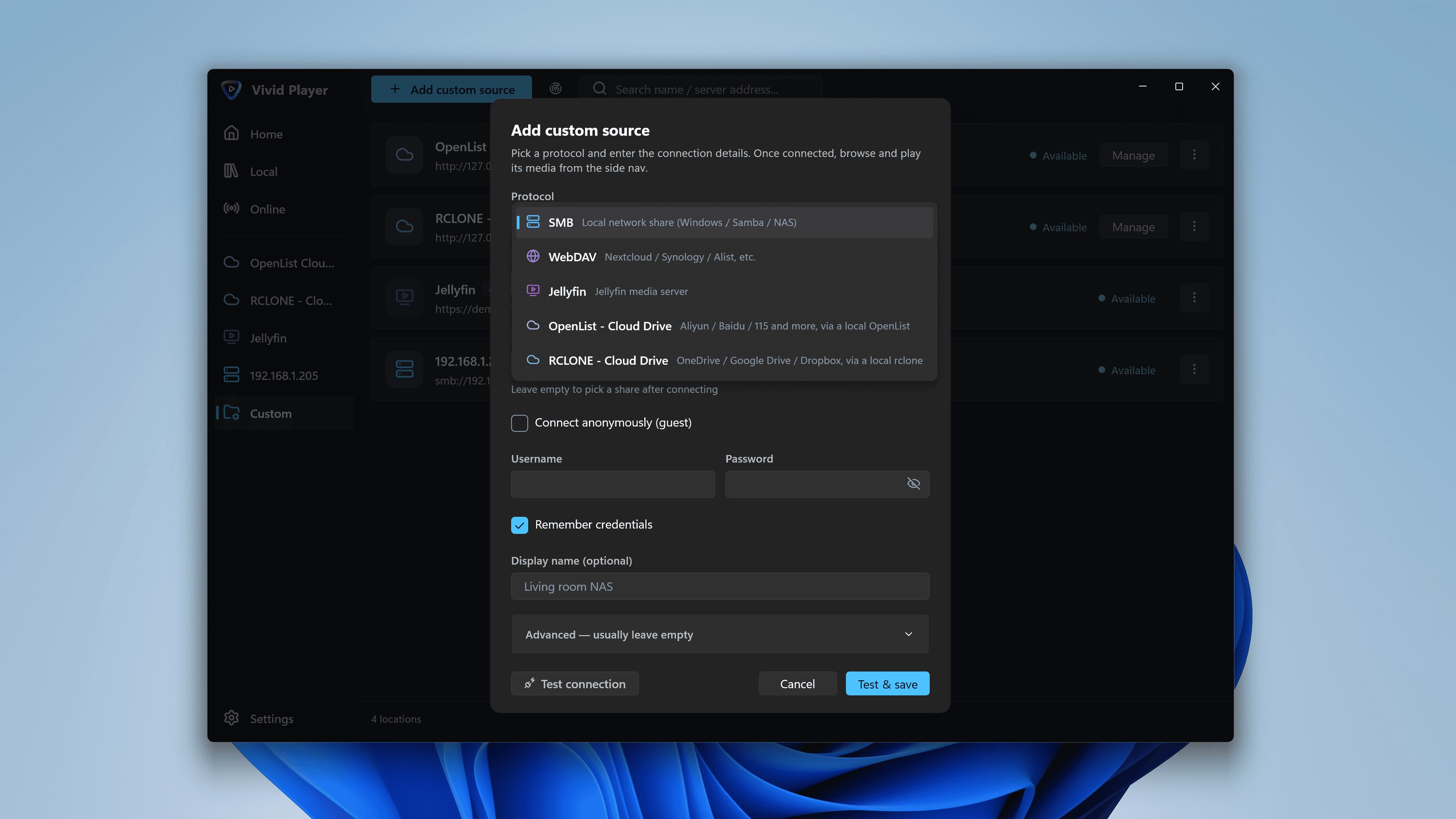The width and height of the screenshot is (1456, 819).
Task: Click the sidebar RCLONE cloud icon
Action: 231,300
